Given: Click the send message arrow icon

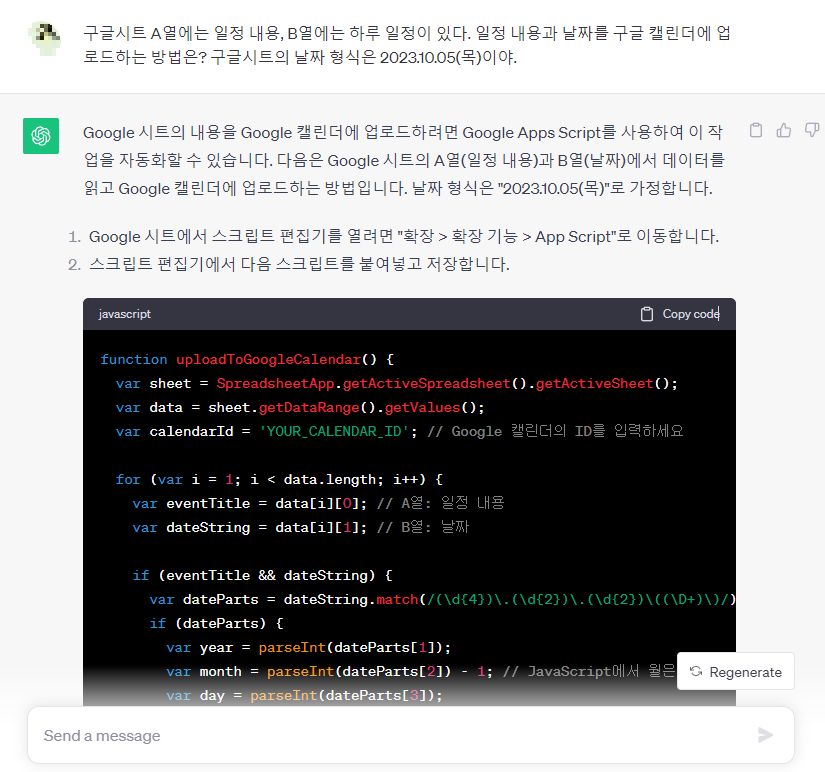Looking at the screenshot, I should pyautogui.click(x=766, y=735).
